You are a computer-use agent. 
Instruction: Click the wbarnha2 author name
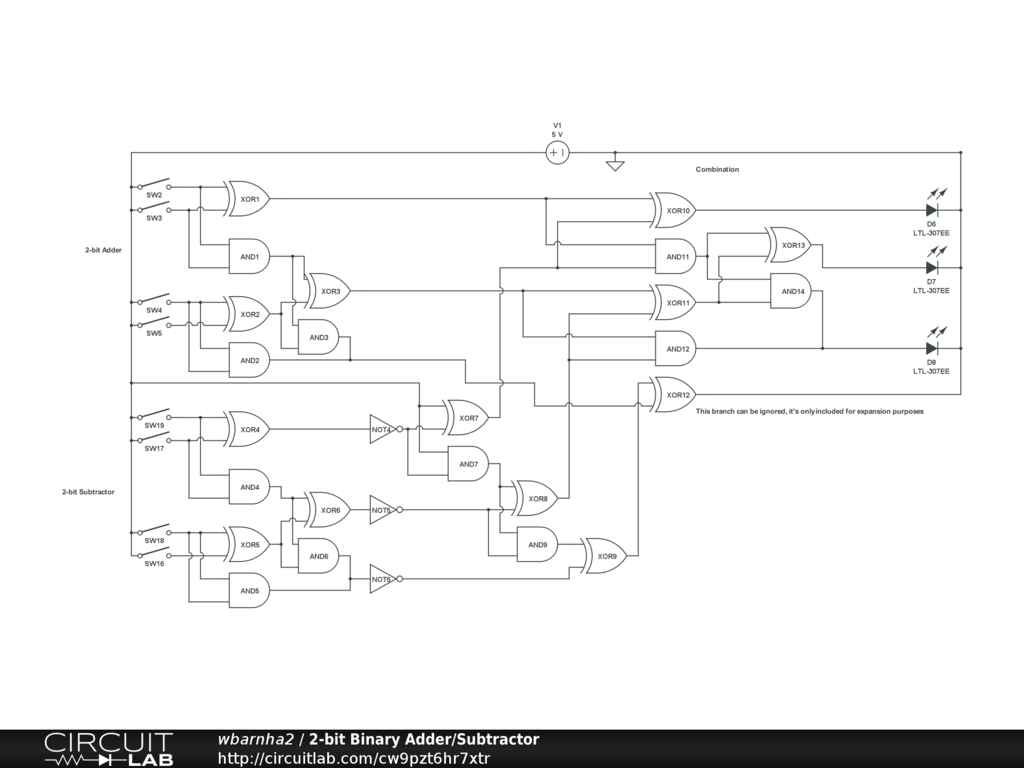(x=255, y=740)
